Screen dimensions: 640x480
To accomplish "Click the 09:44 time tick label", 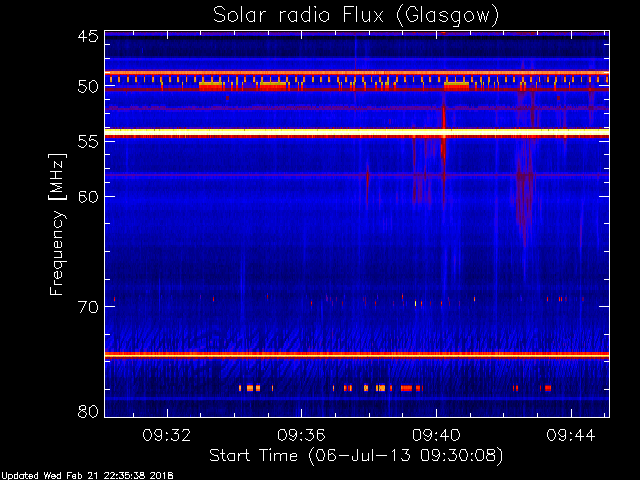I will point(571,435).
